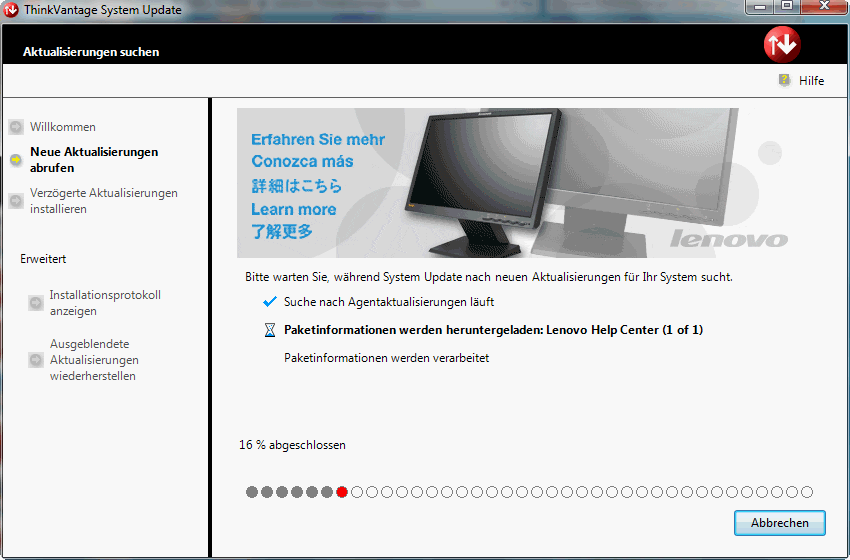Open Installationsprotokoll anzeigen

coord(105,302)
